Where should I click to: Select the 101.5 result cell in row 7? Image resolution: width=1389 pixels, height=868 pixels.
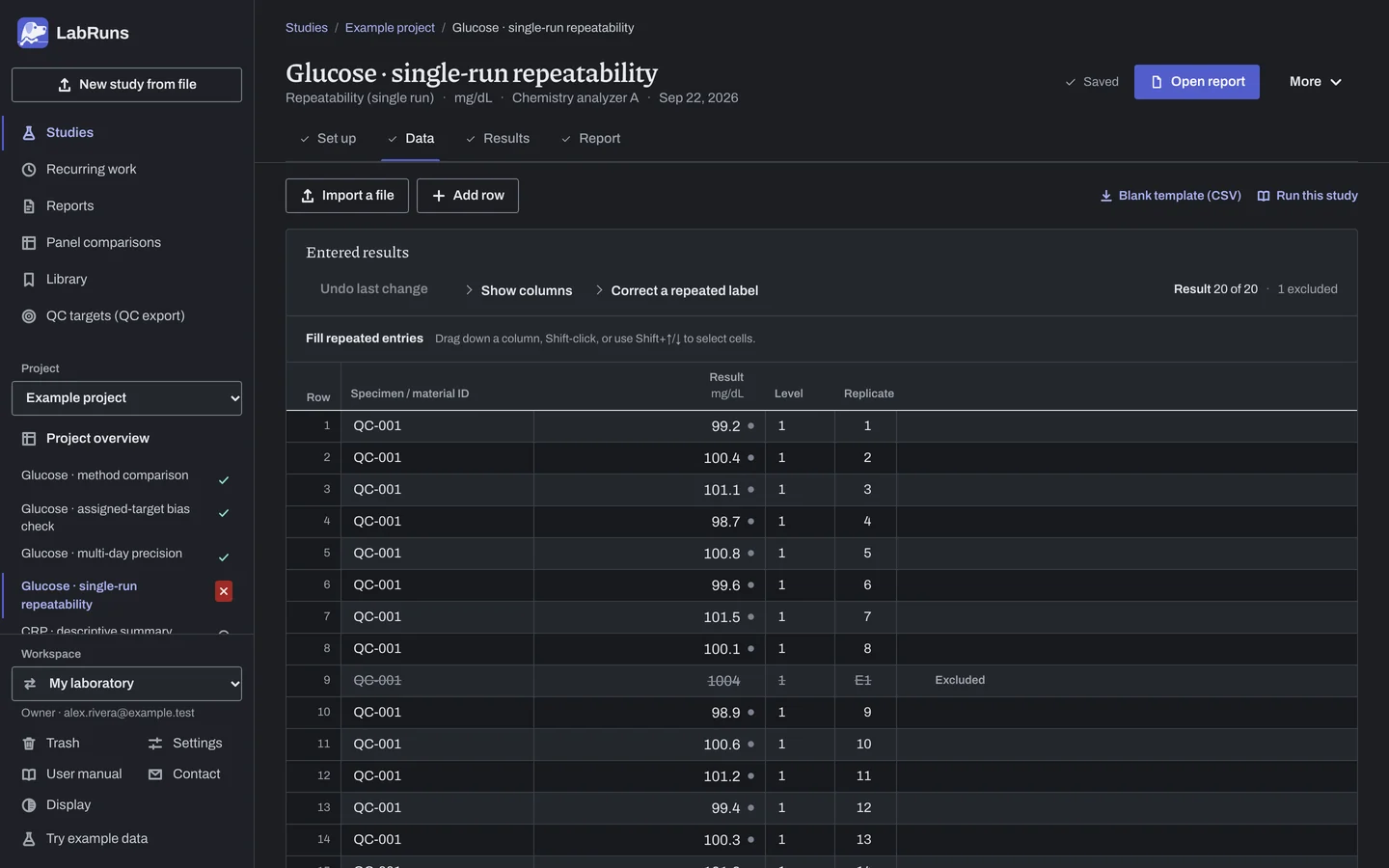tap(649, 617)
